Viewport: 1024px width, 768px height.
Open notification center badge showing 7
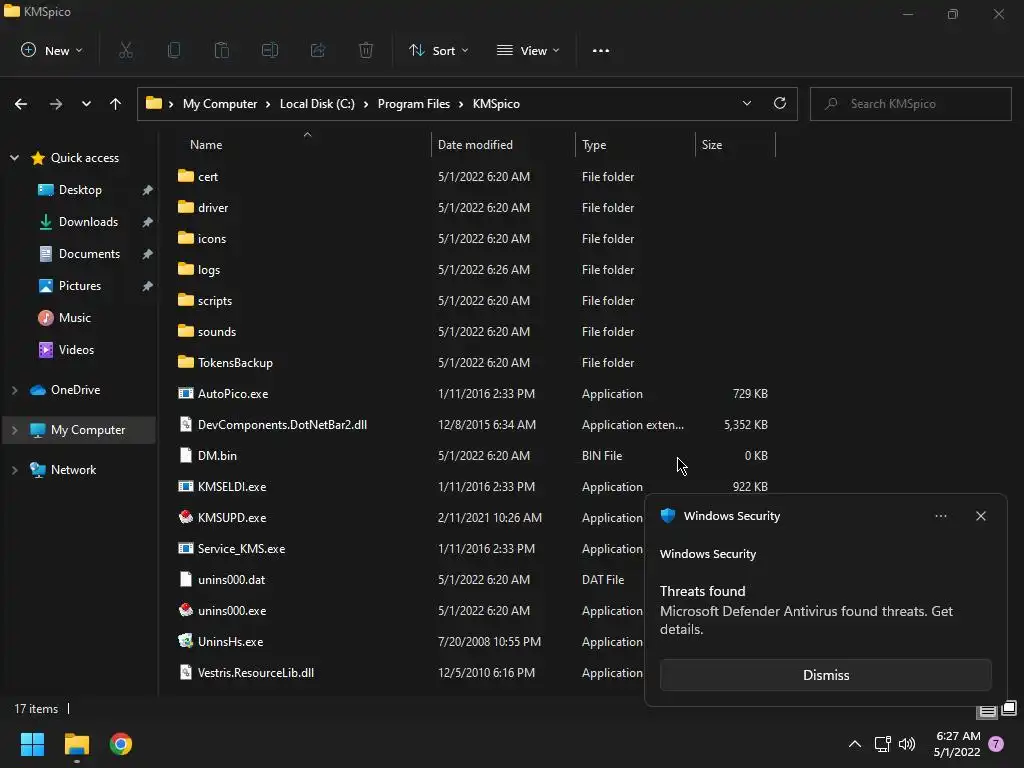[x=996, y=744]
